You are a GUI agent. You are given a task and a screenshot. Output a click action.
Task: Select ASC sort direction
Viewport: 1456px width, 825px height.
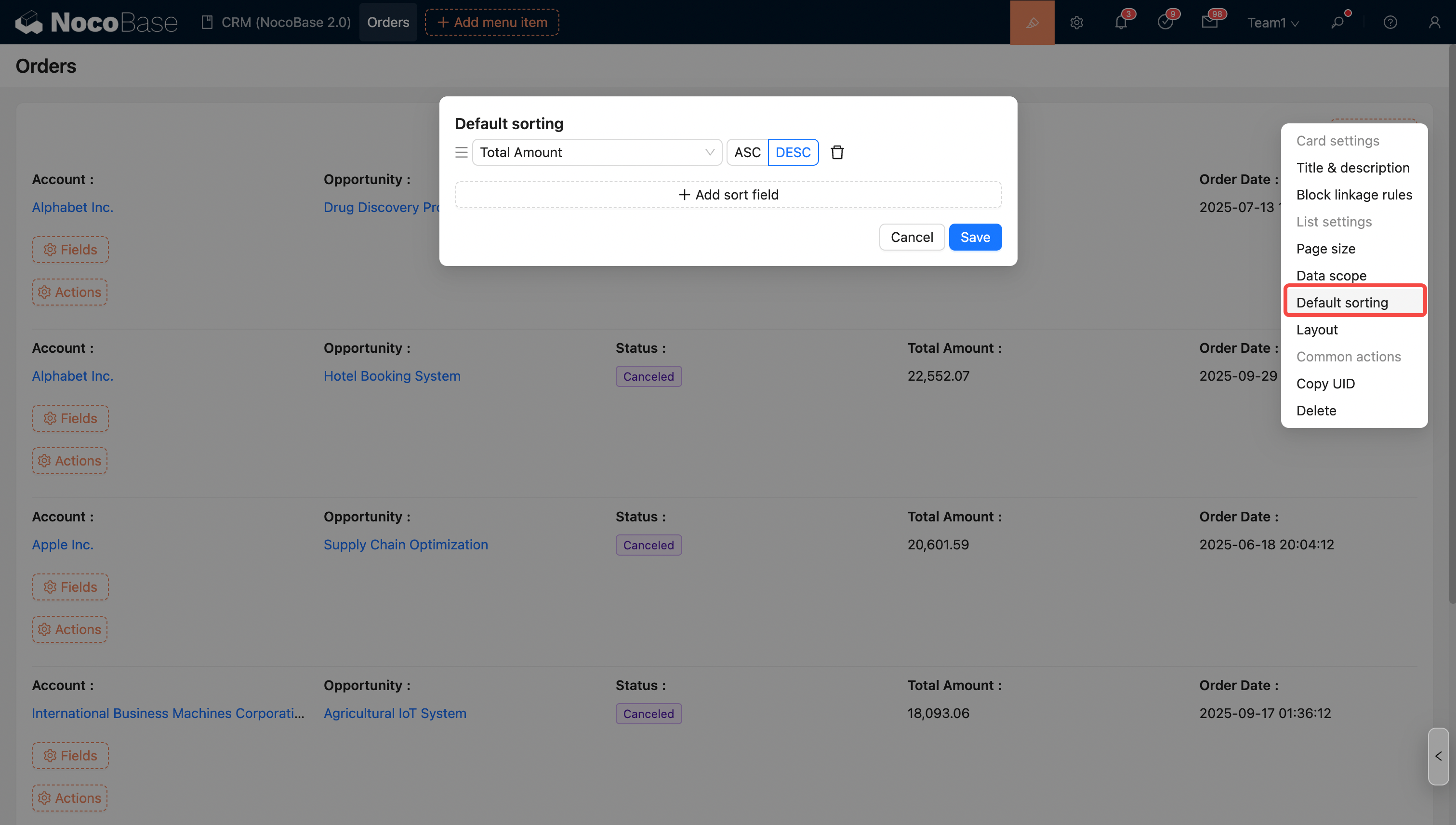tap(747, 152)
